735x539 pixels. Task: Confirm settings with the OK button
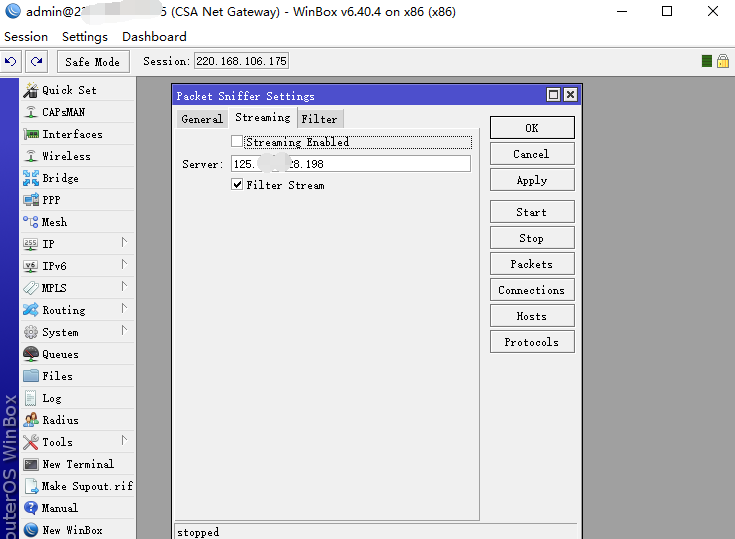click(532, 128)
